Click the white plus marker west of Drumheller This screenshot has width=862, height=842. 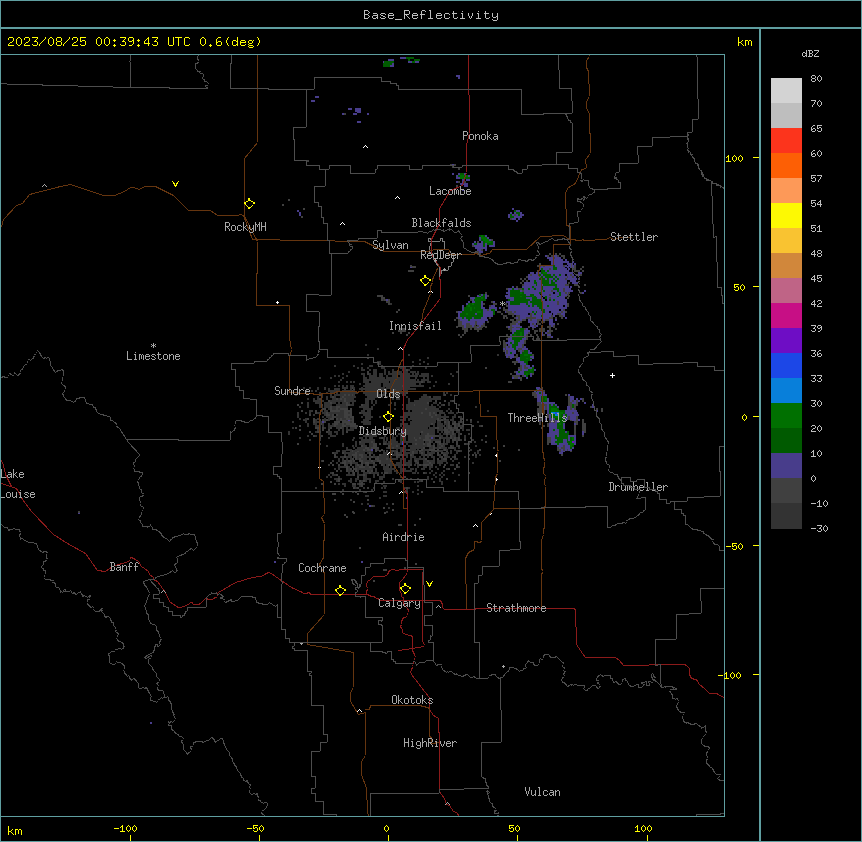coord(612,375)
